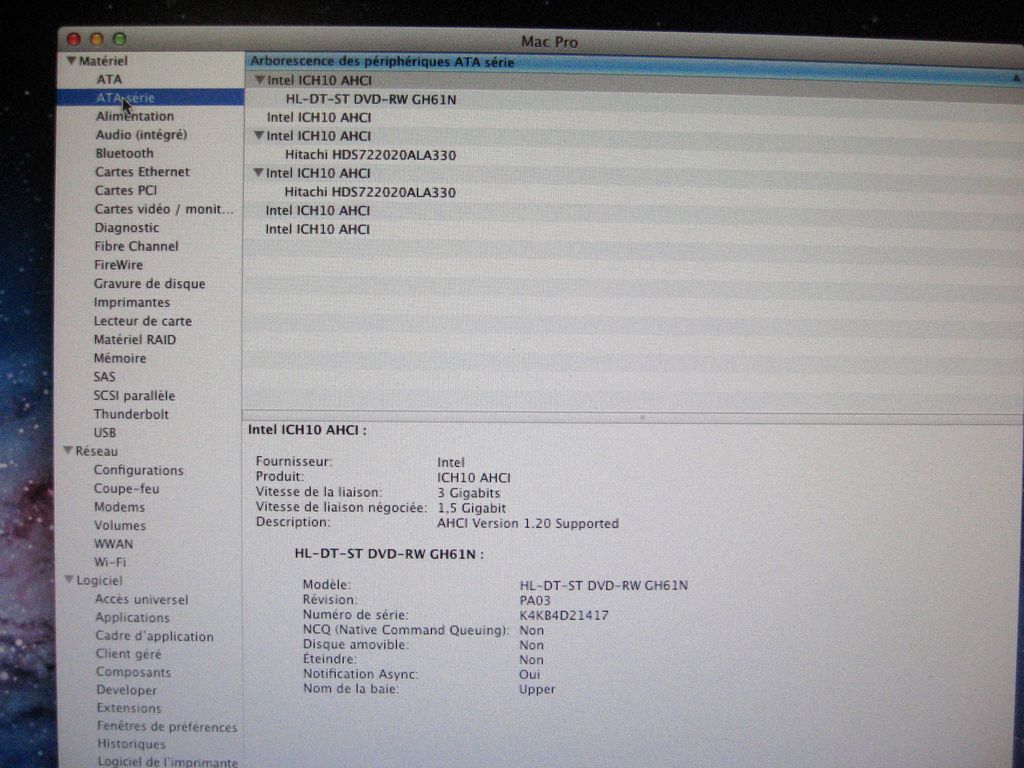Select second Hitachi HDS722020ALA330 drive row
This screenshot has height=768, width=1024.
click(x=370, y=192)
